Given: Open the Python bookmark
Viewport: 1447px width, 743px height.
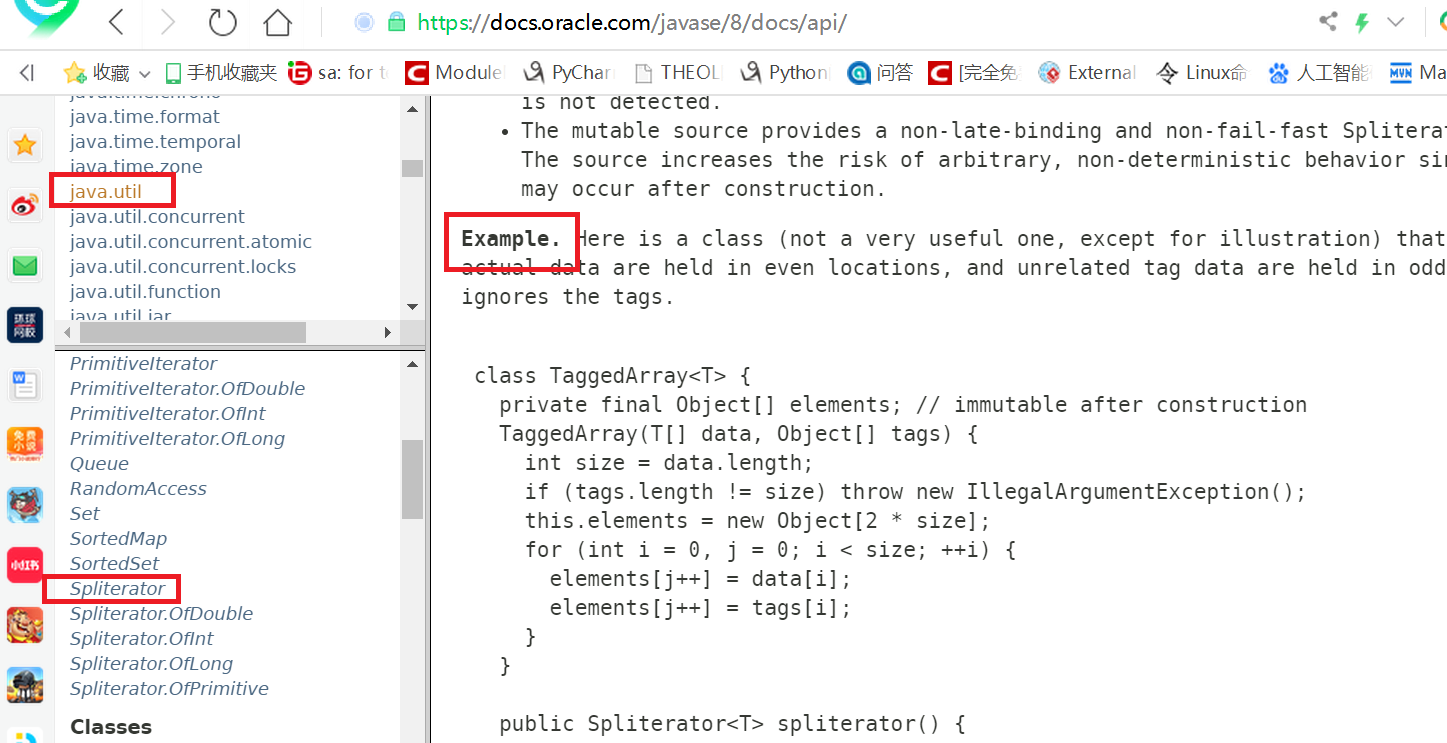Looking at the screenshot, I should point(785,72).
